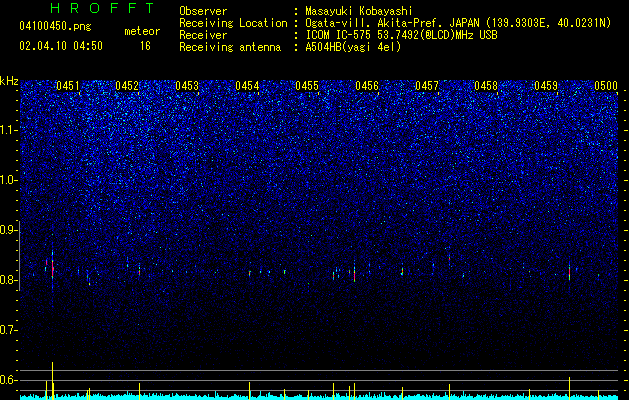Click the red meteor echo just after 0459

[569, 272]
